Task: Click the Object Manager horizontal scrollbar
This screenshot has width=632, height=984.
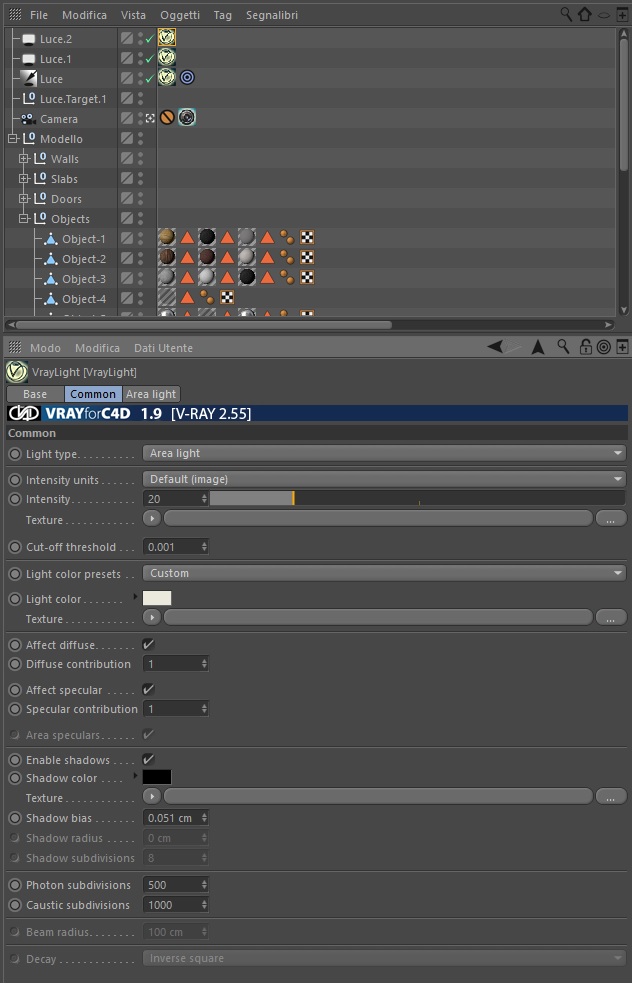Action: pos(204,324)
